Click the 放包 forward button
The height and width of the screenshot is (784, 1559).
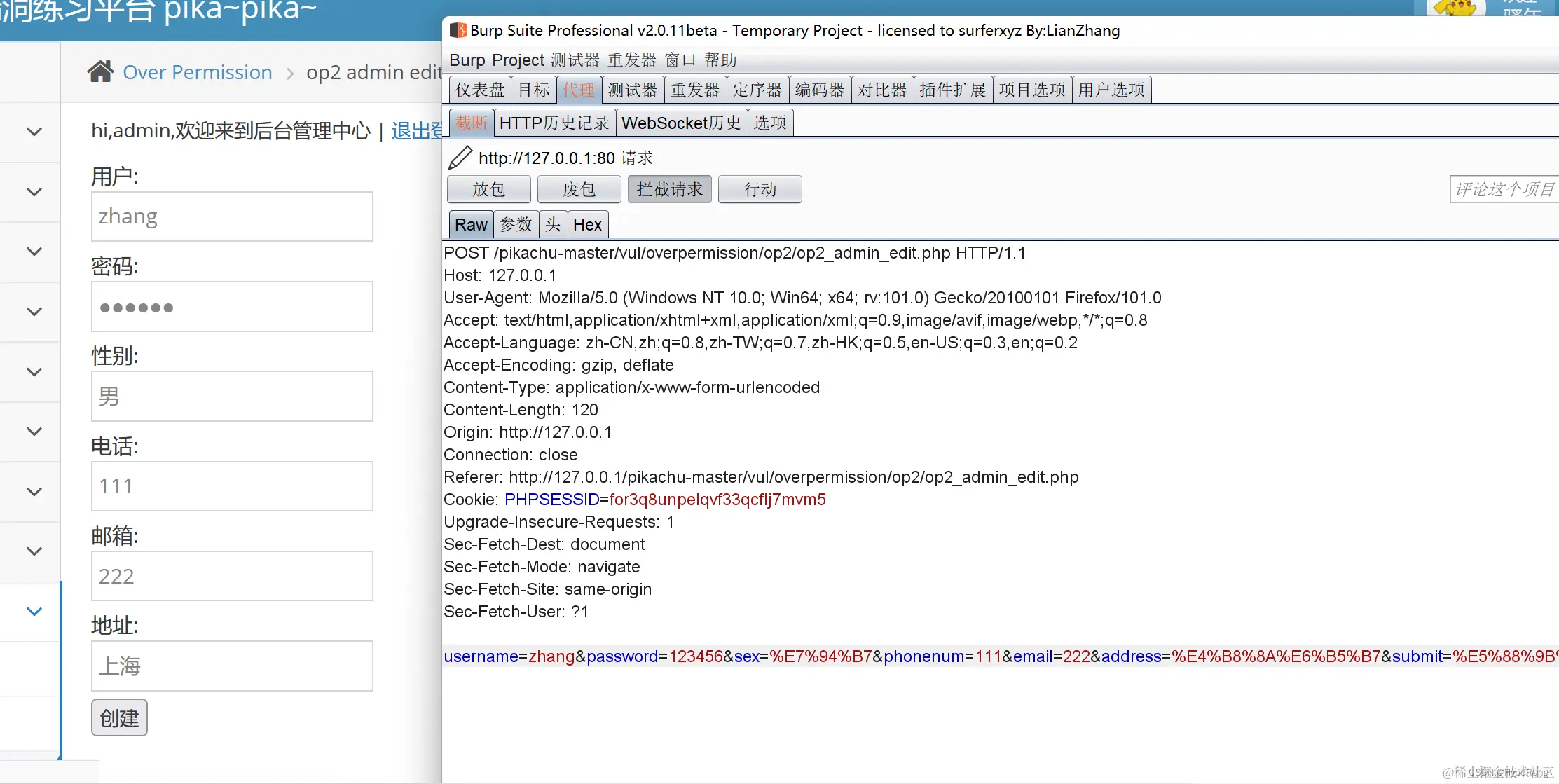pos(488,189)
